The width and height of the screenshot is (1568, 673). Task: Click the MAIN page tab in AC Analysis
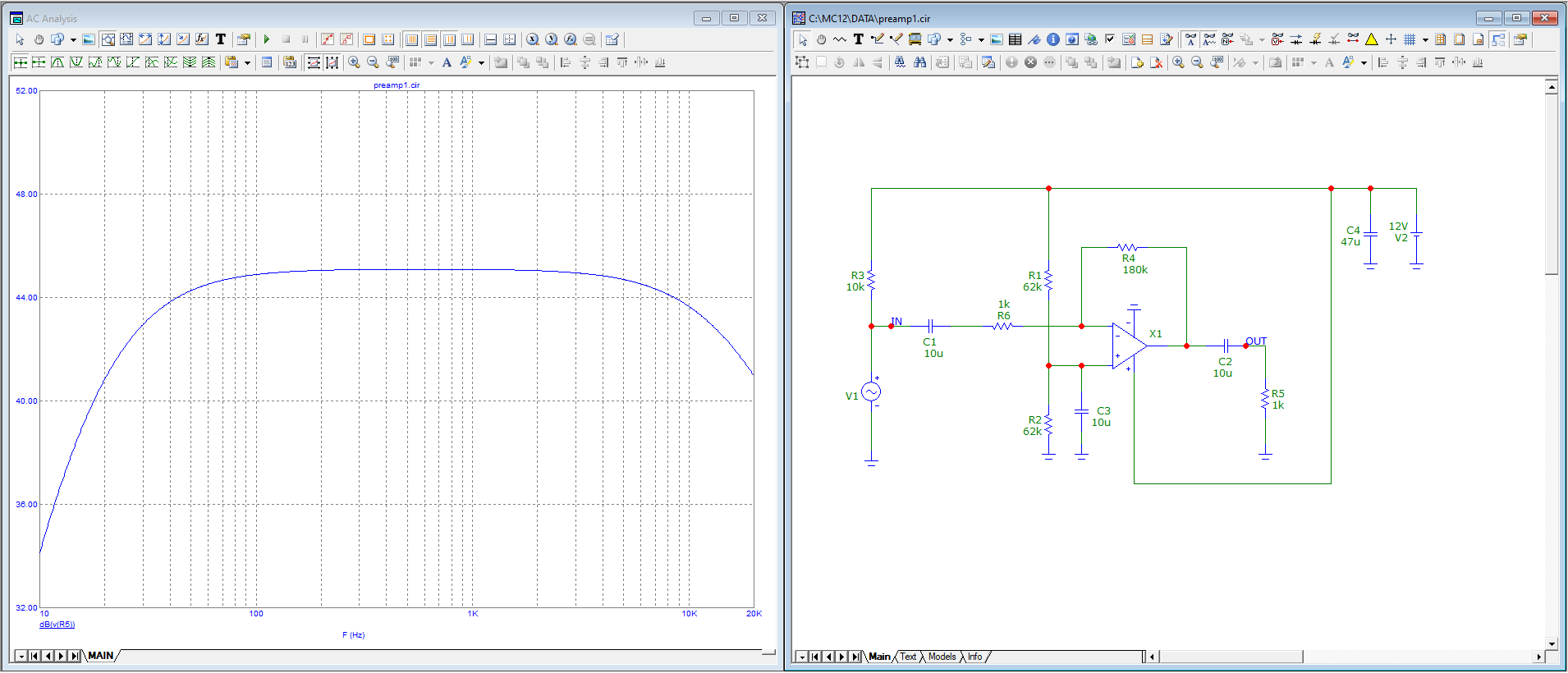click(x=100, y=656)
